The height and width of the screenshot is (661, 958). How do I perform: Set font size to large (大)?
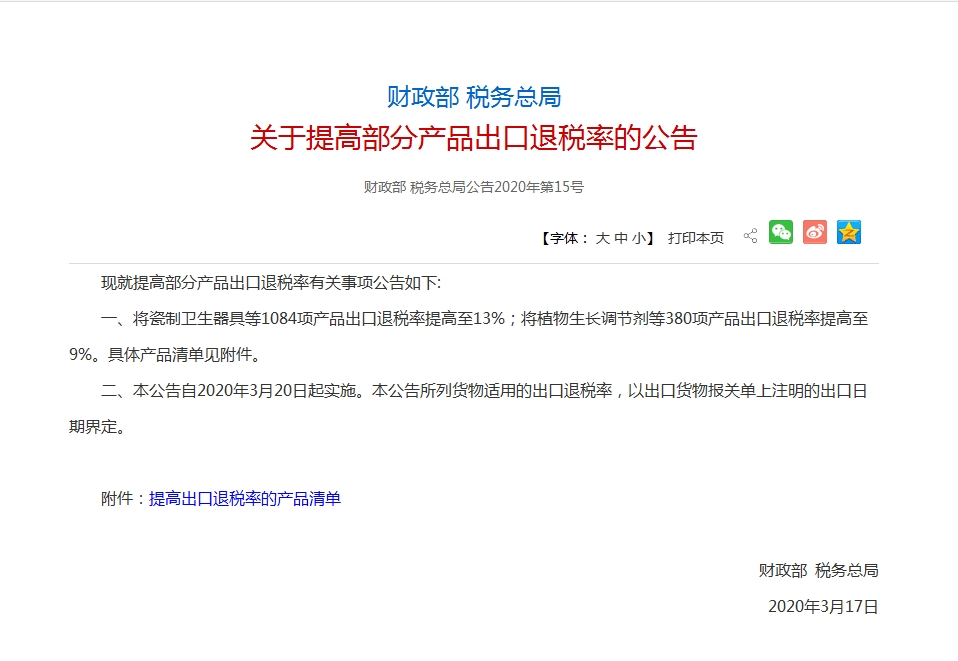602,238
